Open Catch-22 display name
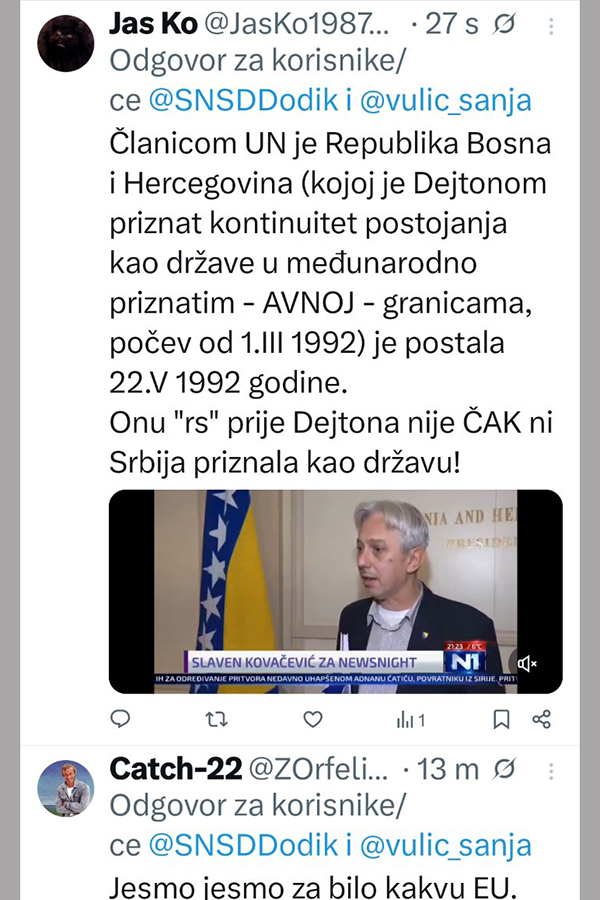The height and width of the screenshot is (900, 600). point(175,769)
